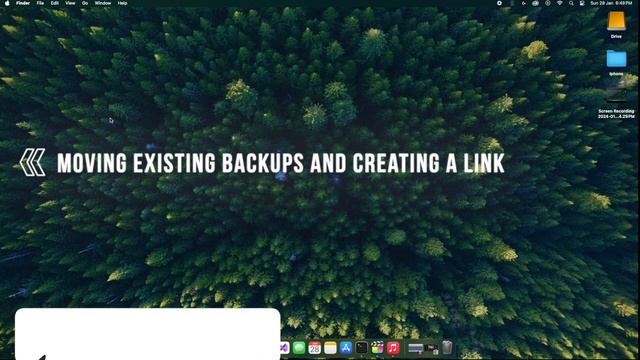Open Messages from the Dock
Image resolution: width=640 pixels, height=360 pixels.
(x=299, y=348)
